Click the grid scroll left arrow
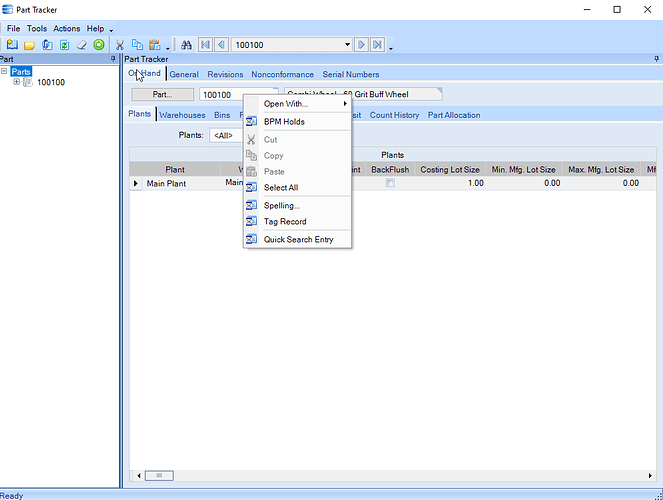The width and height of the screenshot is (663, 500). point(139,475)
